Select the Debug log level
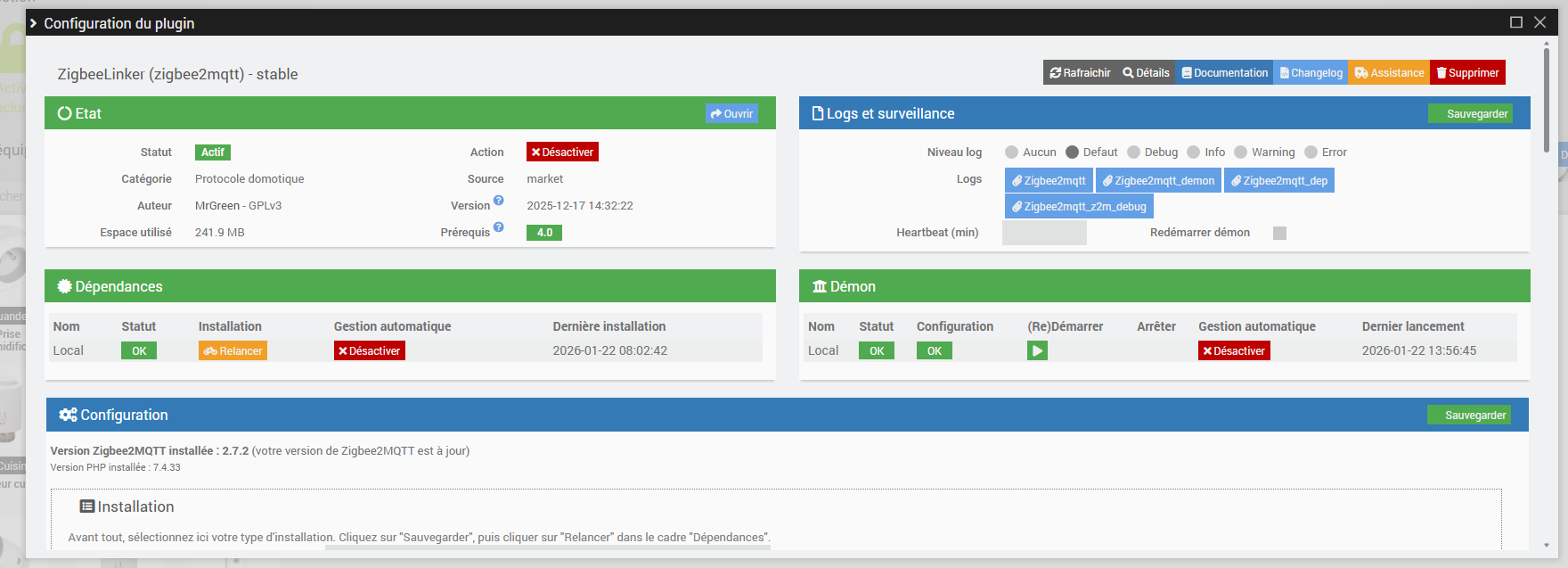This screenshot has height=568, width=1568. coord(1133,152)
